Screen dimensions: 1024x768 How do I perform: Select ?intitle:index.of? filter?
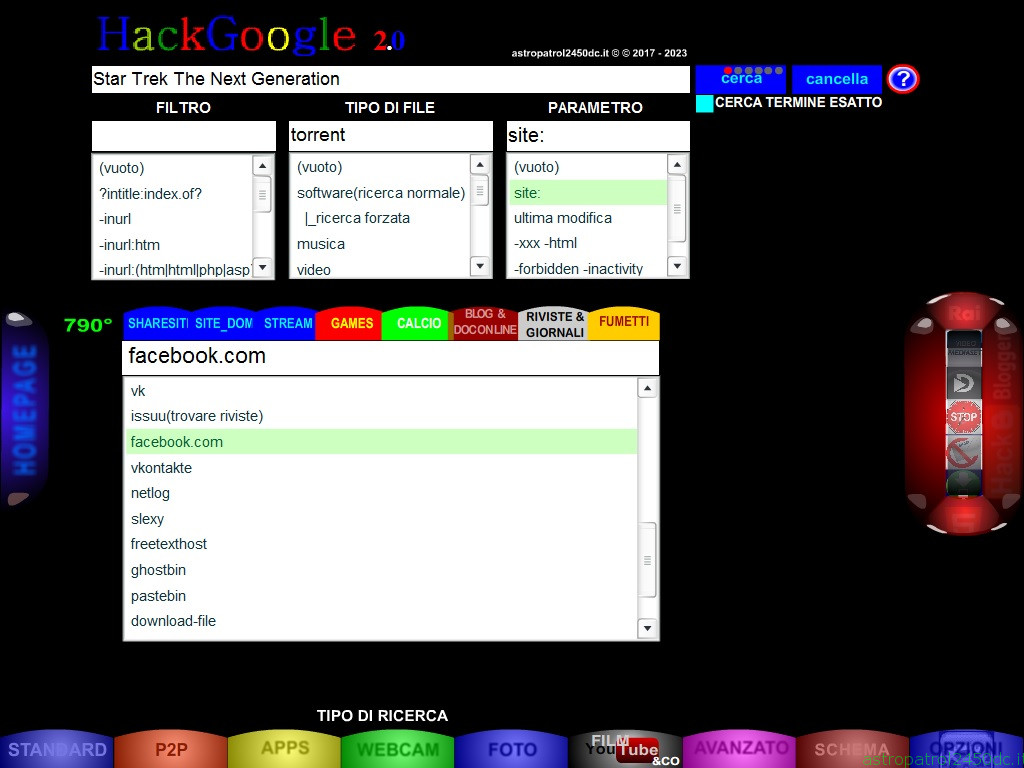pos(172,194)
